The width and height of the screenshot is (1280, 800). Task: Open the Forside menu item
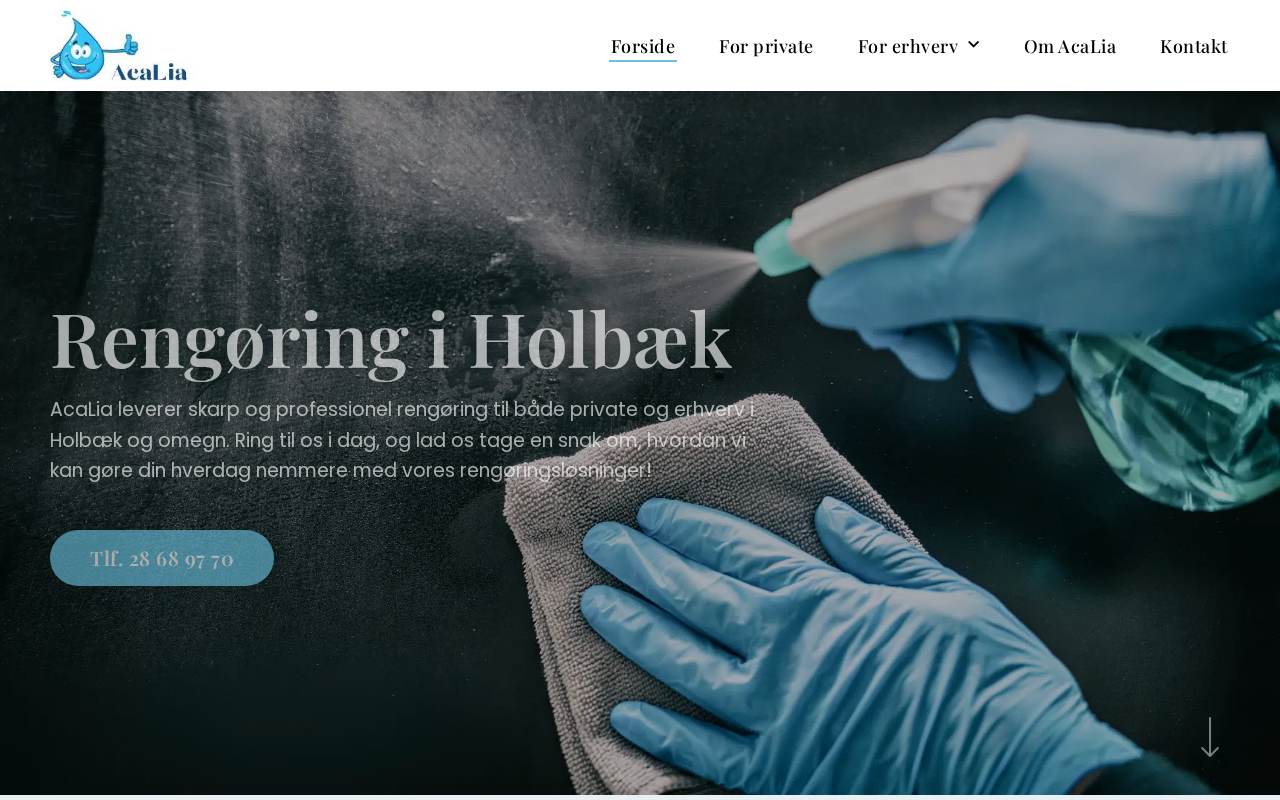pyautogui.click(x=643, y=46)
